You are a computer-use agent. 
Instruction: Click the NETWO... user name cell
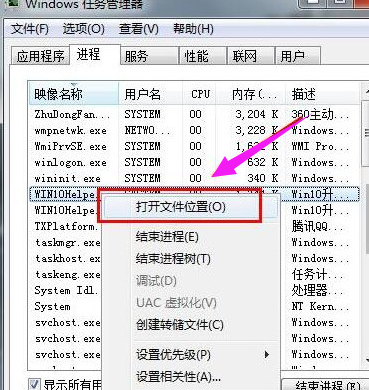147,130
